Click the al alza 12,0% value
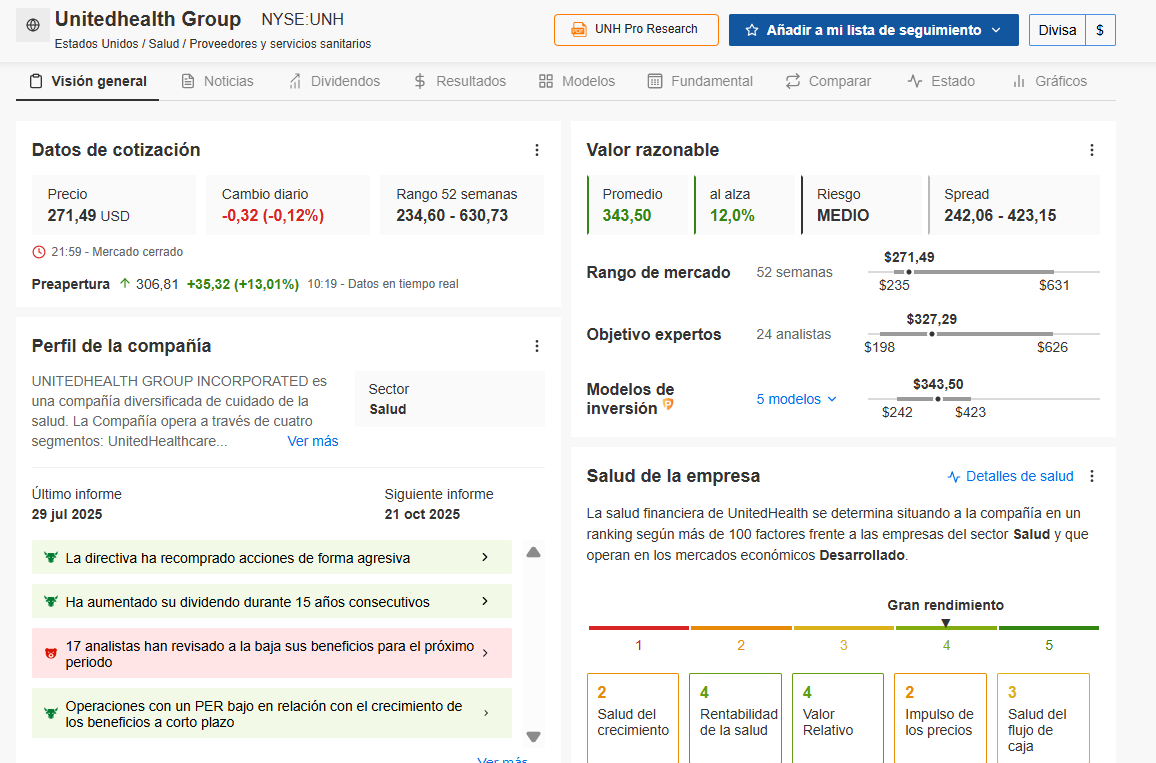Screen dimensions: 1156x763 (x=732, y=216)
